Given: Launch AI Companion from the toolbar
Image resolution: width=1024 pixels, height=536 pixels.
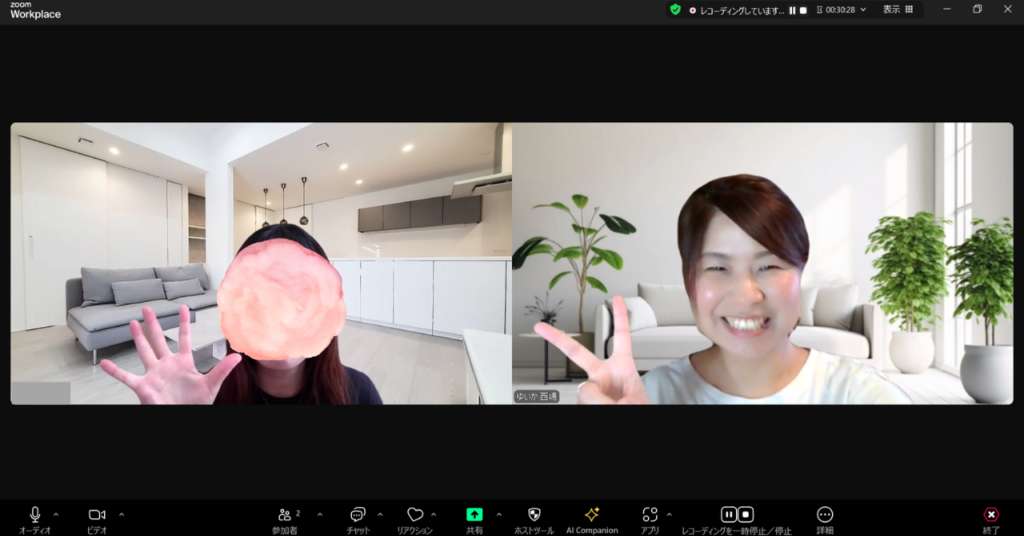Looking at the screenshot, I should pyautogui.click(x=592, y=514).
